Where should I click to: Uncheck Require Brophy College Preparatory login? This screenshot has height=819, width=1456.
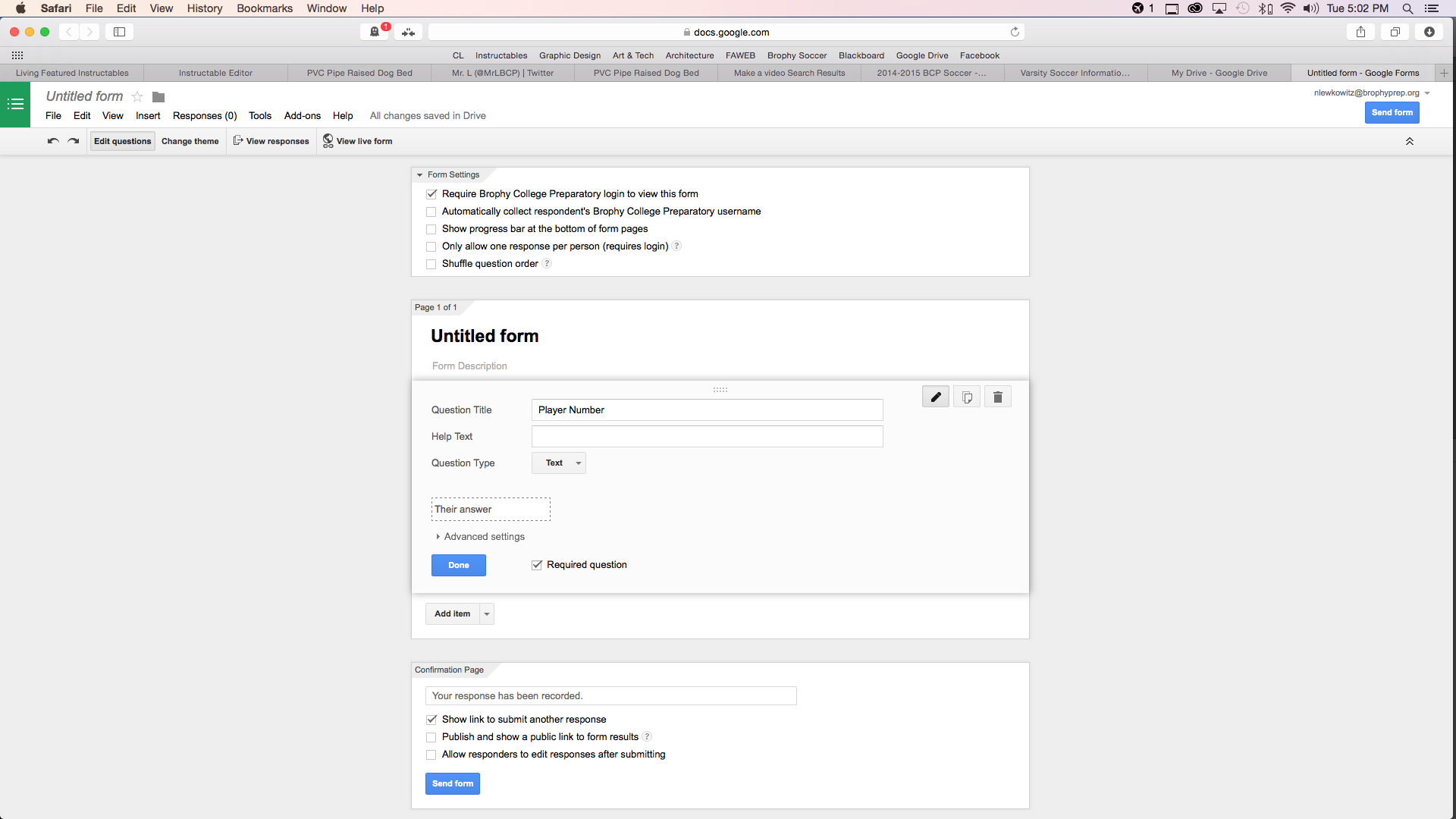431,194
